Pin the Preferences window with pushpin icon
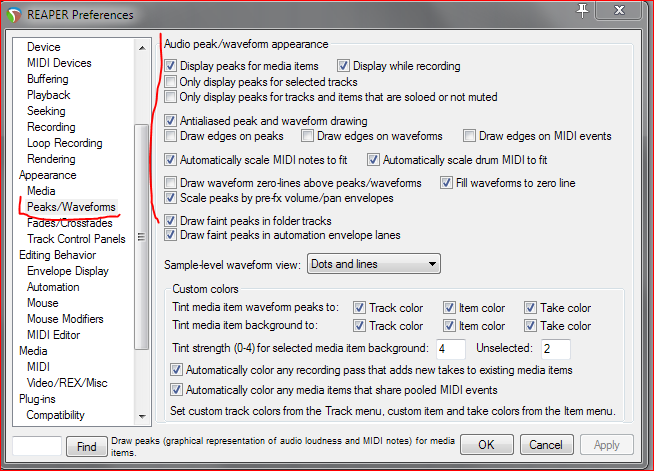Image resolution: width=654 pixels, height=471 pixels. (582, 10)
